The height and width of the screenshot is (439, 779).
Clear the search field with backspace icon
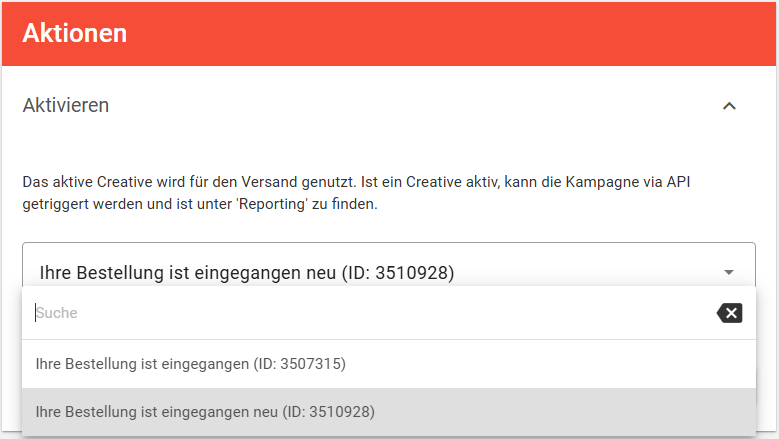(x=729, y=313)
